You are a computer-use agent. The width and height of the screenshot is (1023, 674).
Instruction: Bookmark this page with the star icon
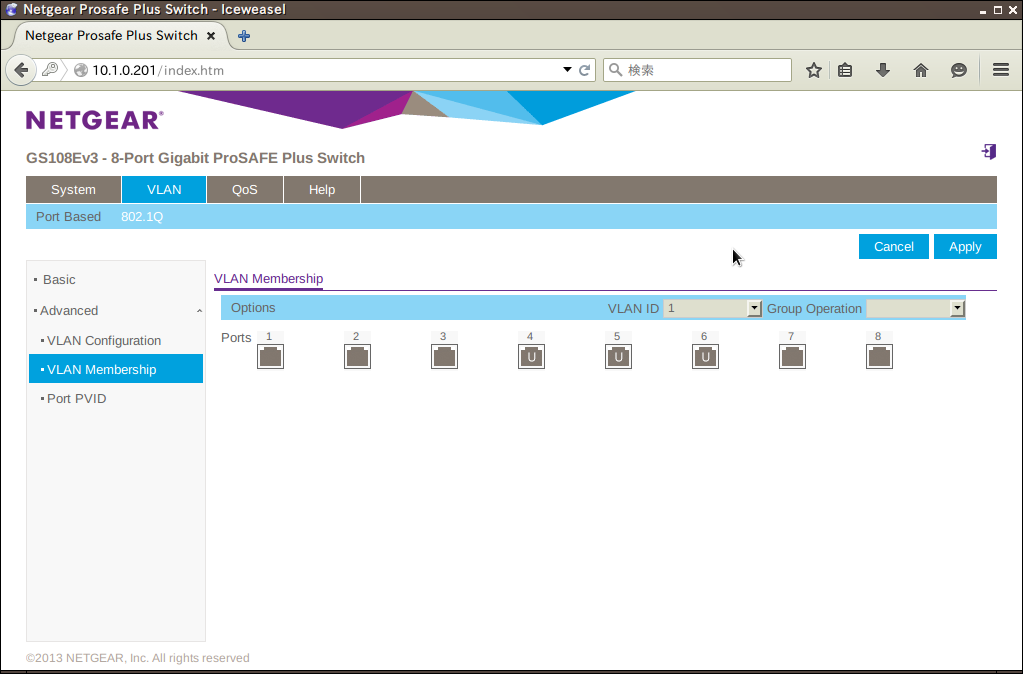pos(814,70)
